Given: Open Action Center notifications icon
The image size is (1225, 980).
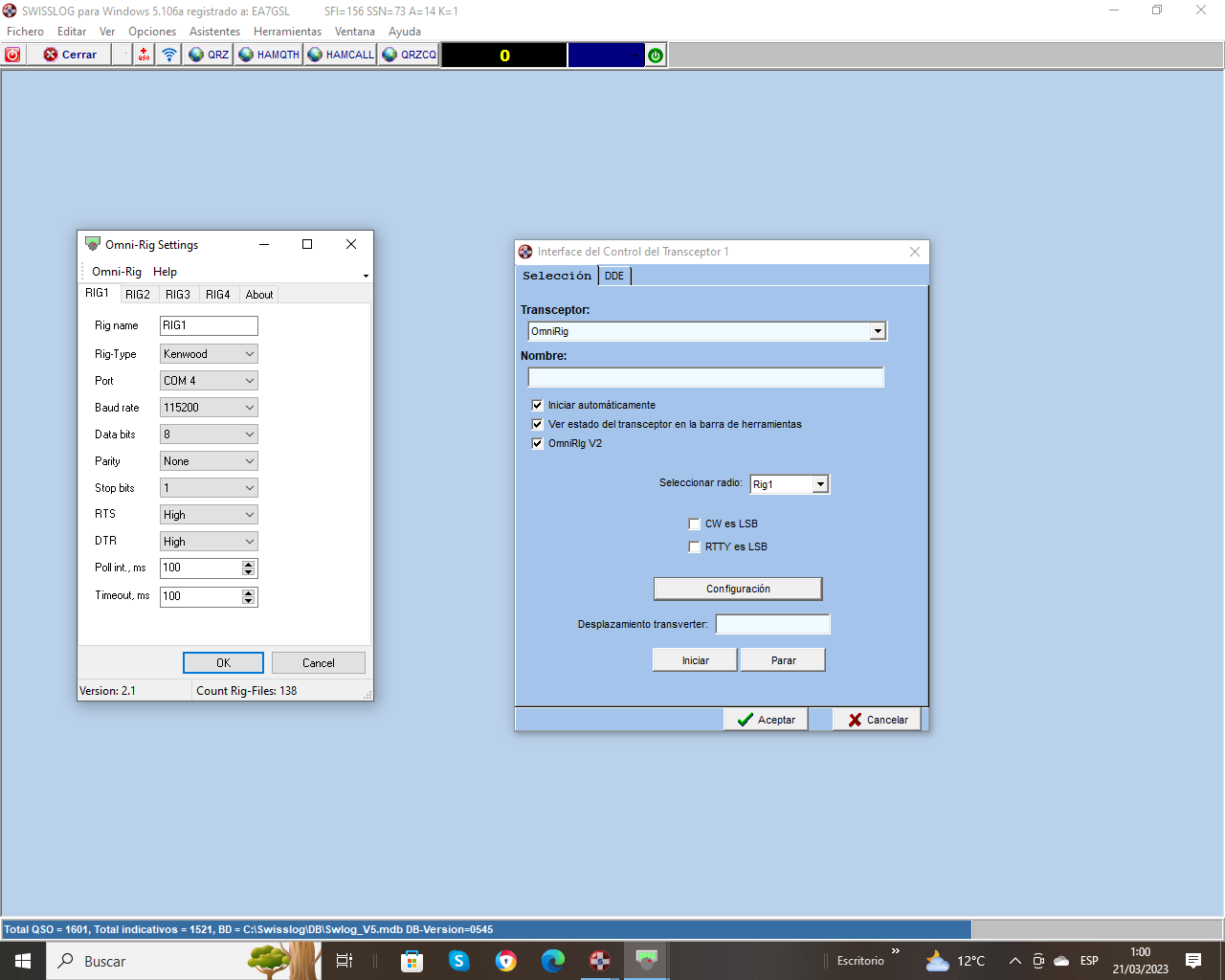Looking at the screenshot, I should (x=1193, y=961).
